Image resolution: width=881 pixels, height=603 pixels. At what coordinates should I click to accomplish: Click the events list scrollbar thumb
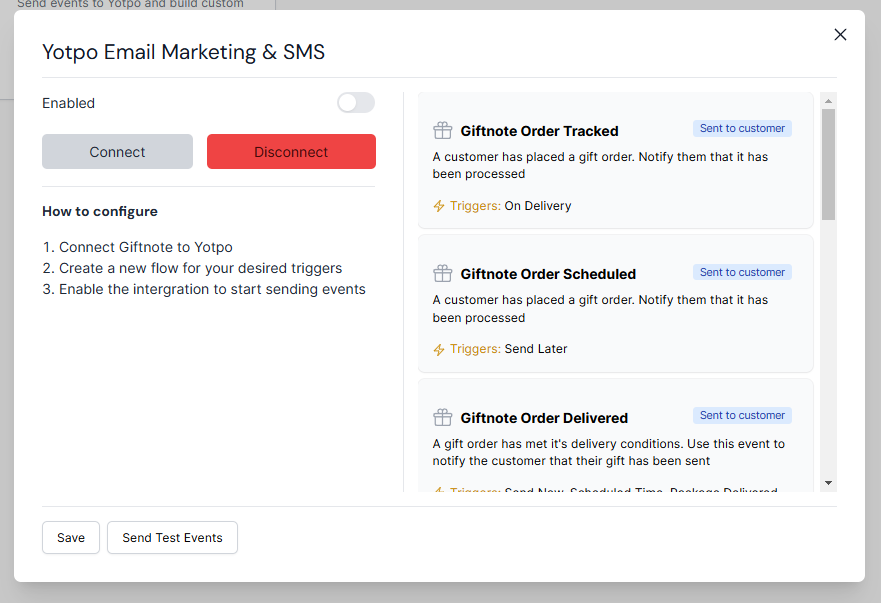(x=828, y=165)
